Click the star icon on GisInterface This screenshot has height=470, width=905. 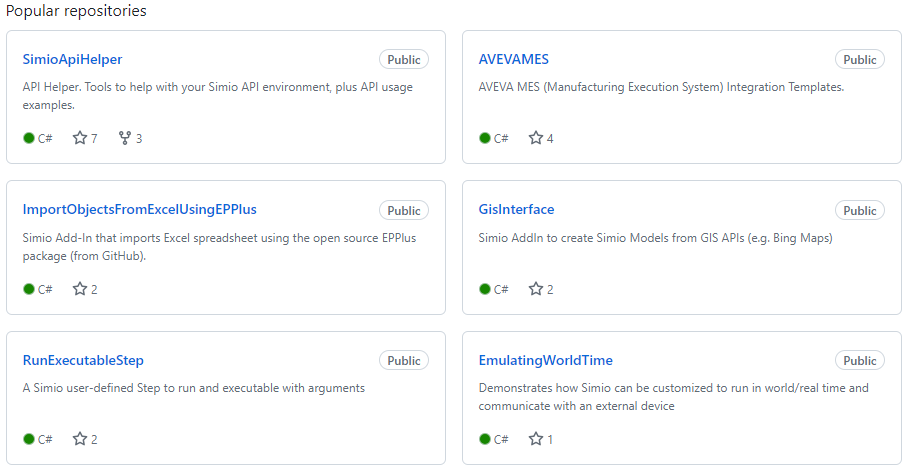(536, 289)
